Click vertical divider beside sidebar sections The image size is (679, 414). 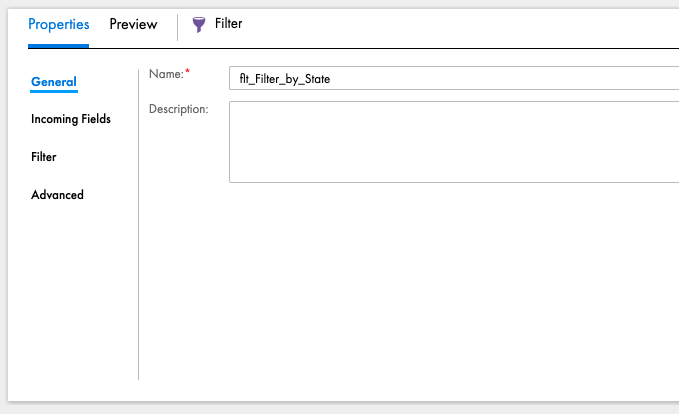pos(139,225)
